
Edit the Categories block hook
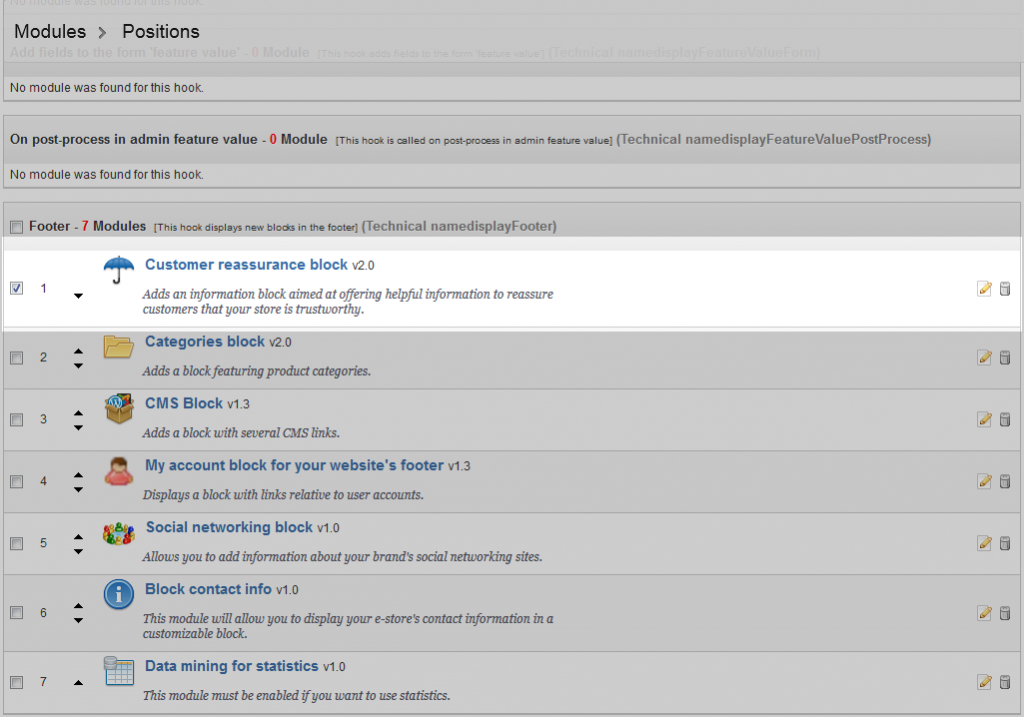(984, 357)
